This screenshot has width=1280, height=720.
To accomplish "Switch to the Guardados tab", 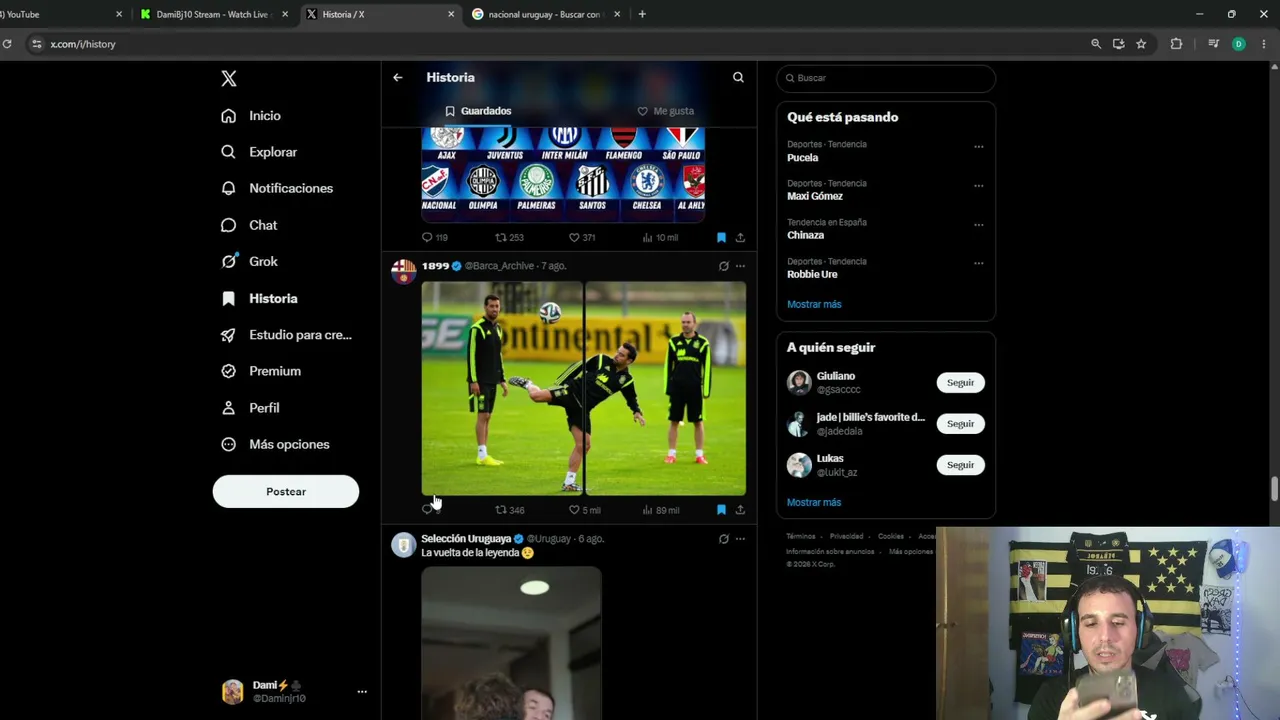I will (x=478, y=111).
